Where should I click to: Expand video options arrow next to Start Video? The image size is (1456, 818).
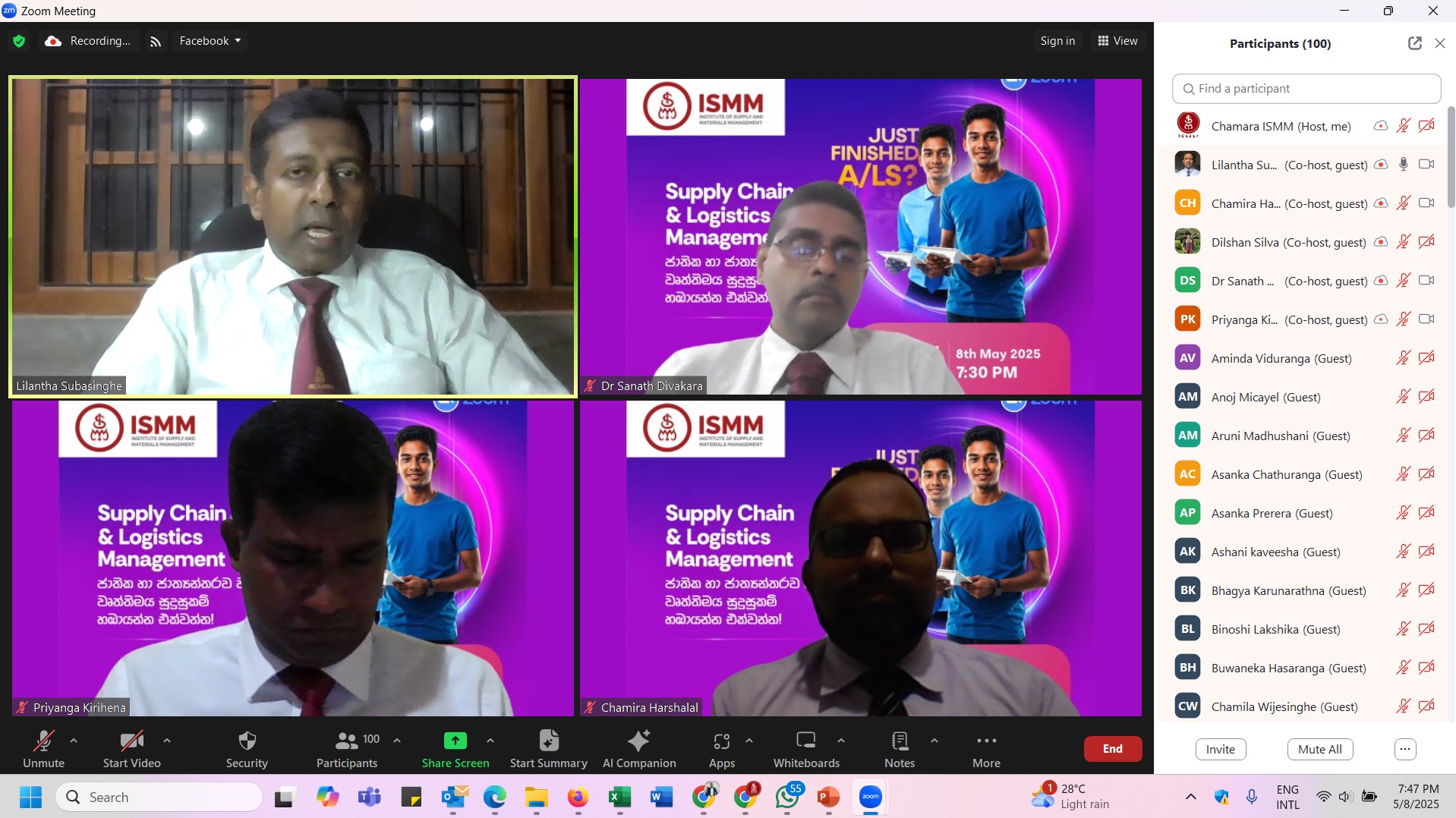pos(167,741)
